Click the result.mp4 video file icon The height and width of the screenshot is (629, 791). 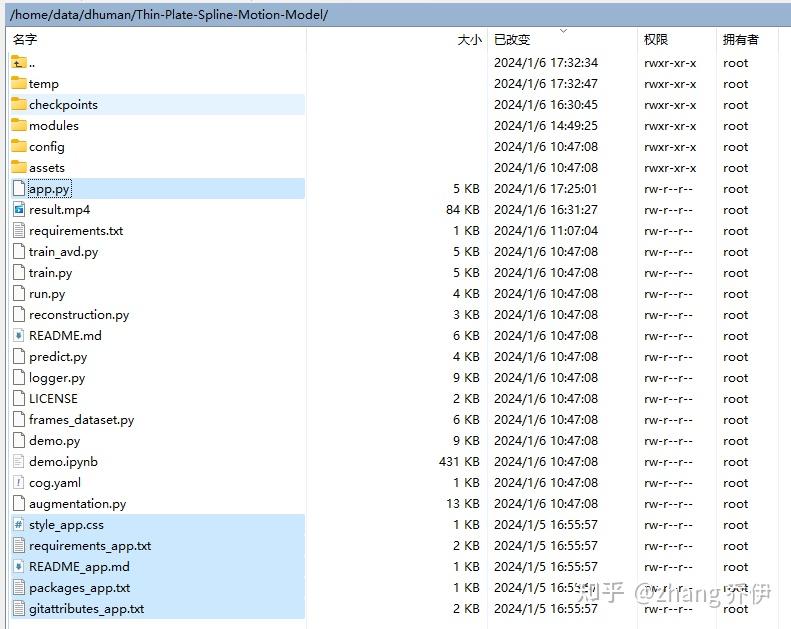pos(19,210)
